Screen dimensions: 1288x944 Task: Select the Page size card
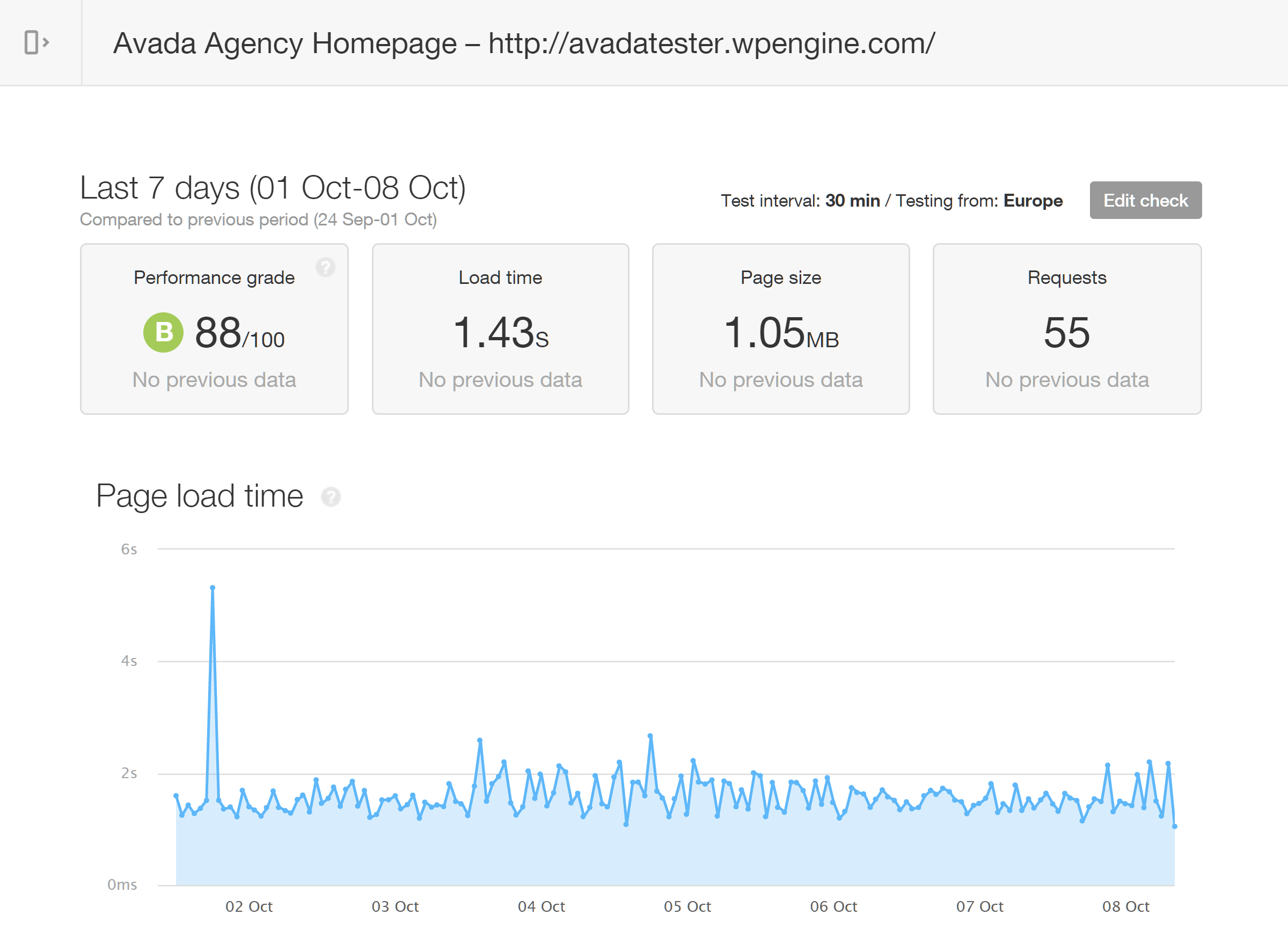pyautogui.click(x=780, y=329)
